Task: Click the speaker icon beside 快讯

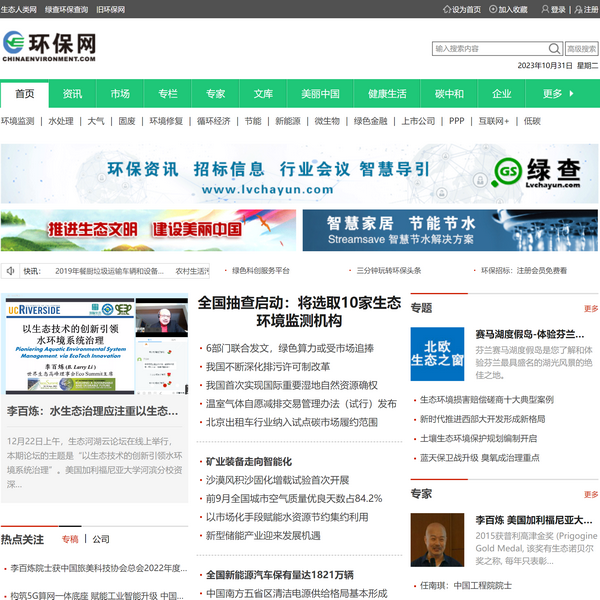Action: click(x=10, y=270)
